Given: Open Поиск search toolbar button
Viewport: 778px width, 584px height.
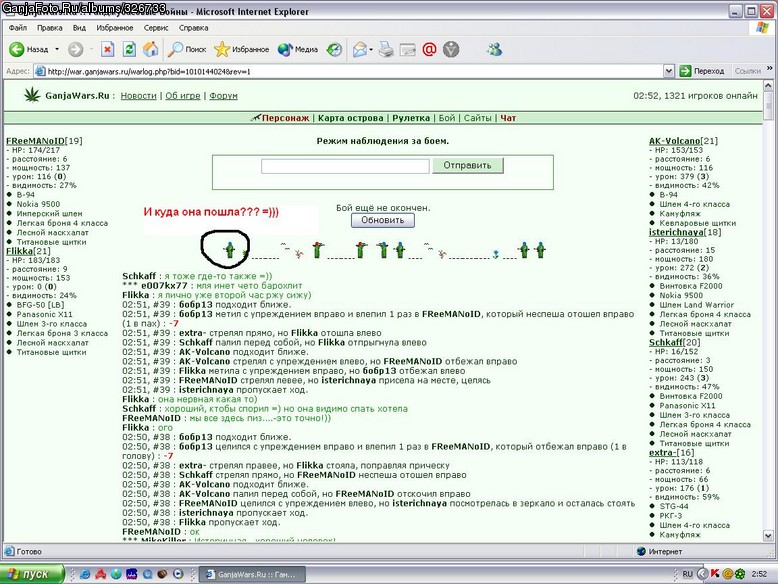Looking at the screenshot, I should 187,49.
